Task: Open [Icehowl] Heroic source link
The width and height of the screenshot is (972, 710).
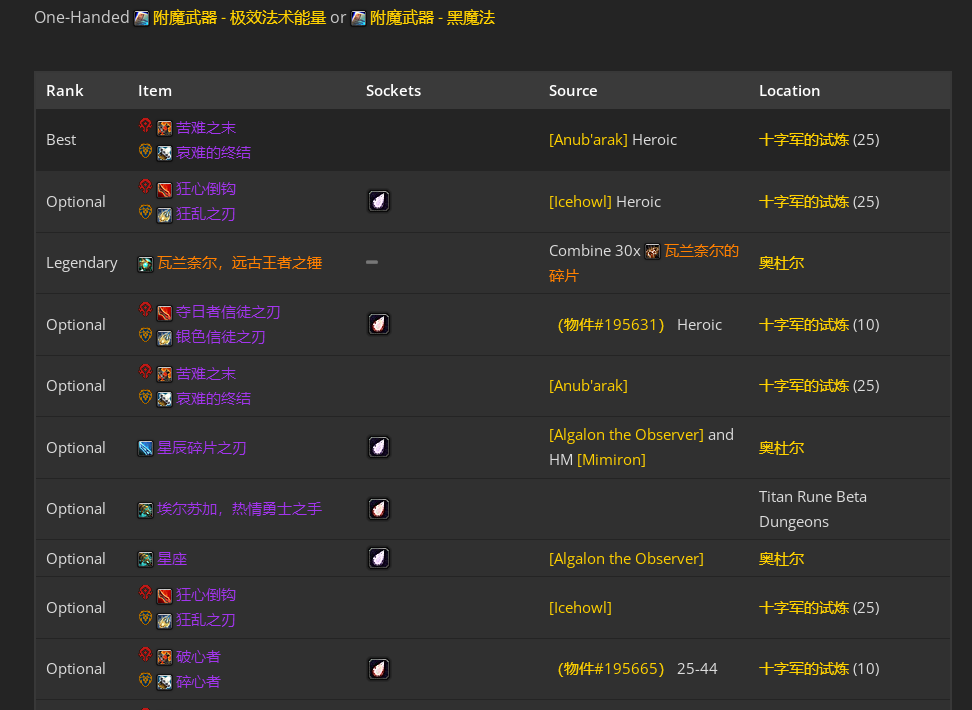Action: pyautogui.click(x=580, y=202)
